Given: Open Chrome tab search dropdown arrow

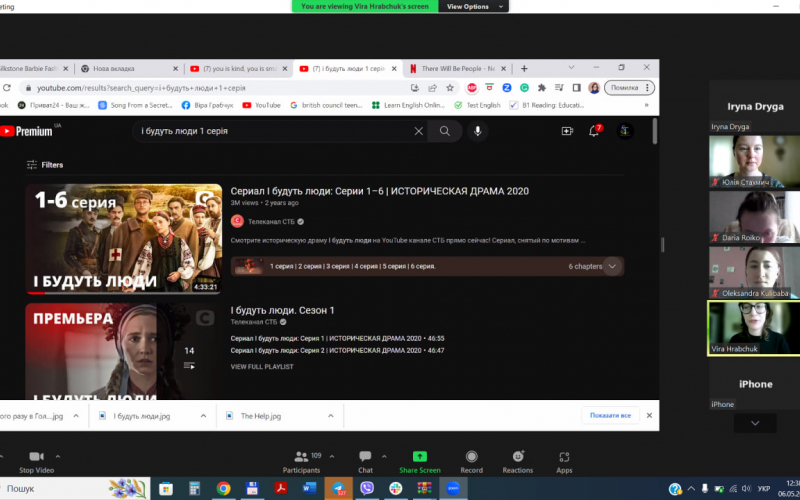Looking at the screenshot, I should 571,67.
